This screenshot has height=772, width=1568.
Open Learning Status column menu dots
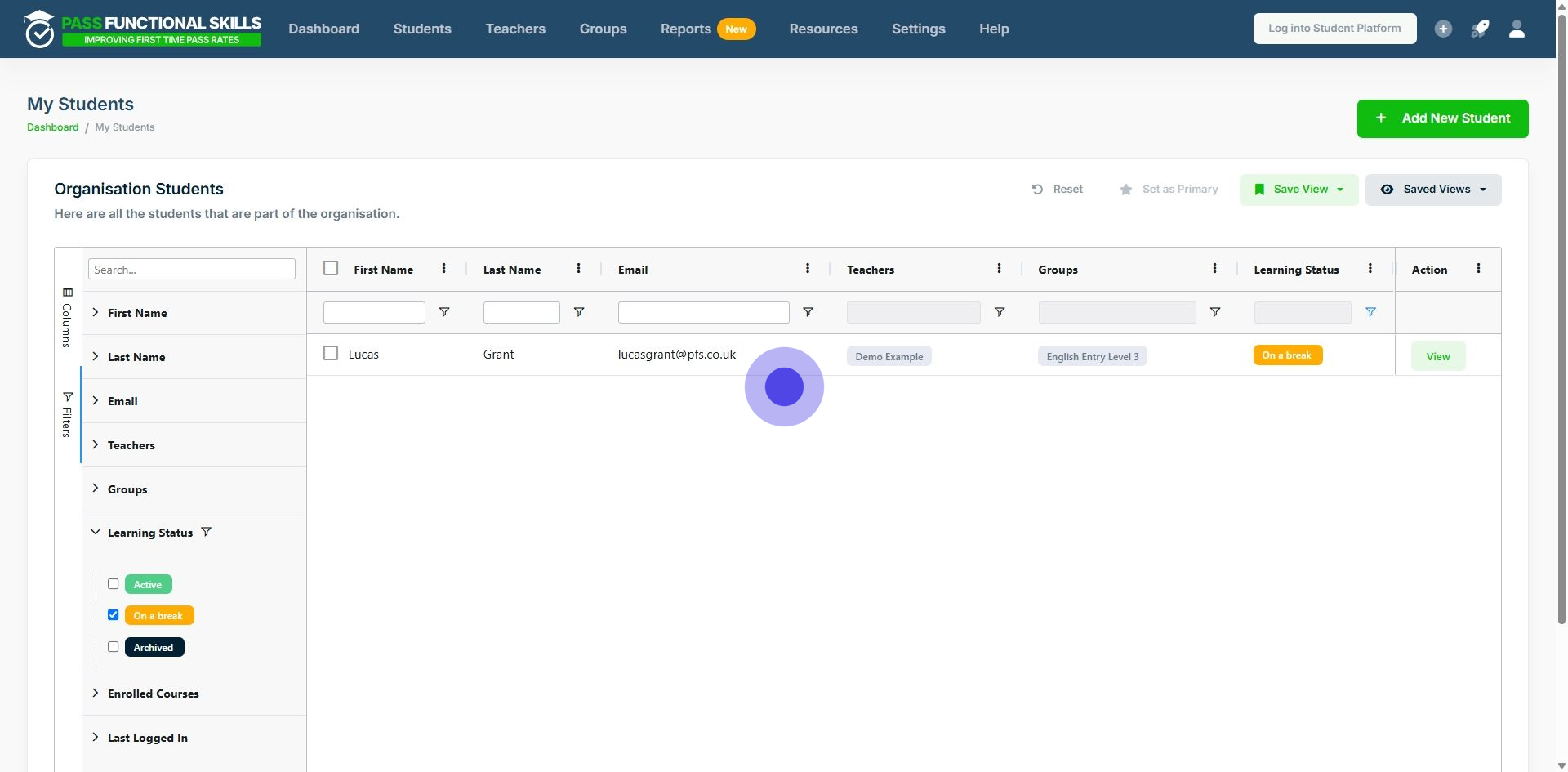1370,269
